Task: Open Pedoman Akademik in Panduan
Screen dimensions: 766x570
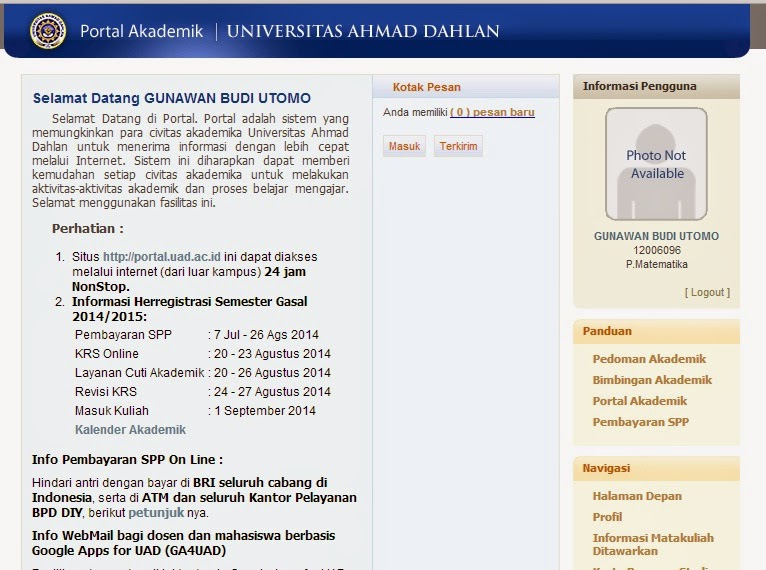Action: (649, 359)
